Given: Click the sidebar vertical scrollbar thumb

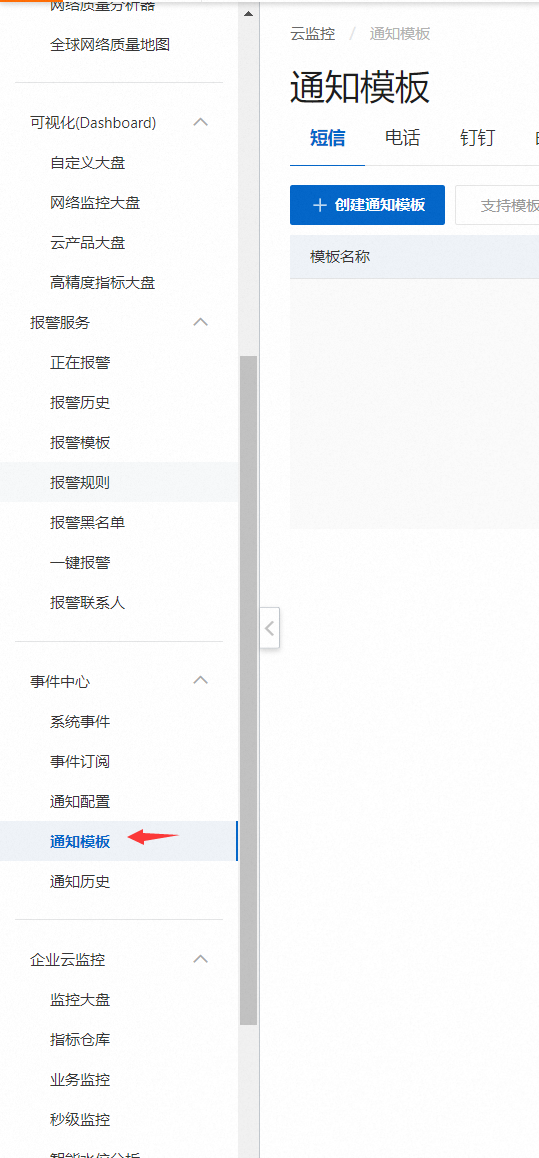Looking at the screenshot, I should tap(249, 691).
